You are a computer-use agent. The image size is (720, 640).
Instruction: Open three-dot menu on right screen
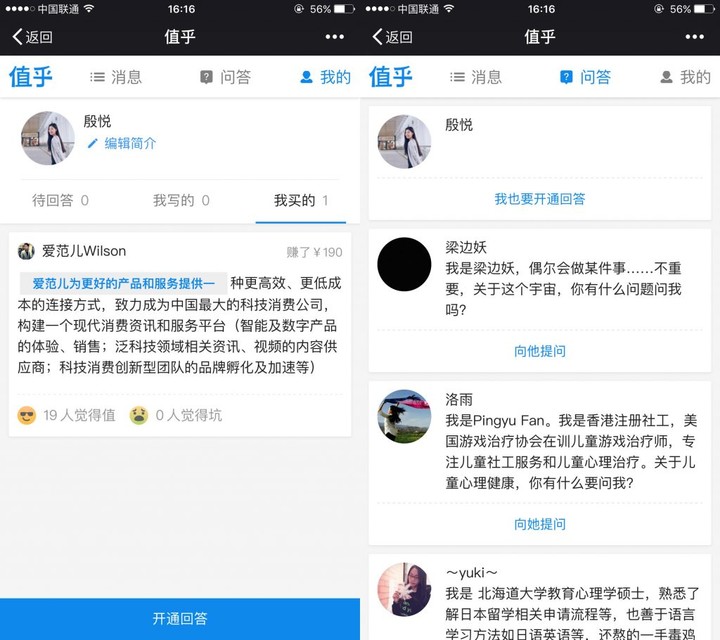[x=694, y=37]
